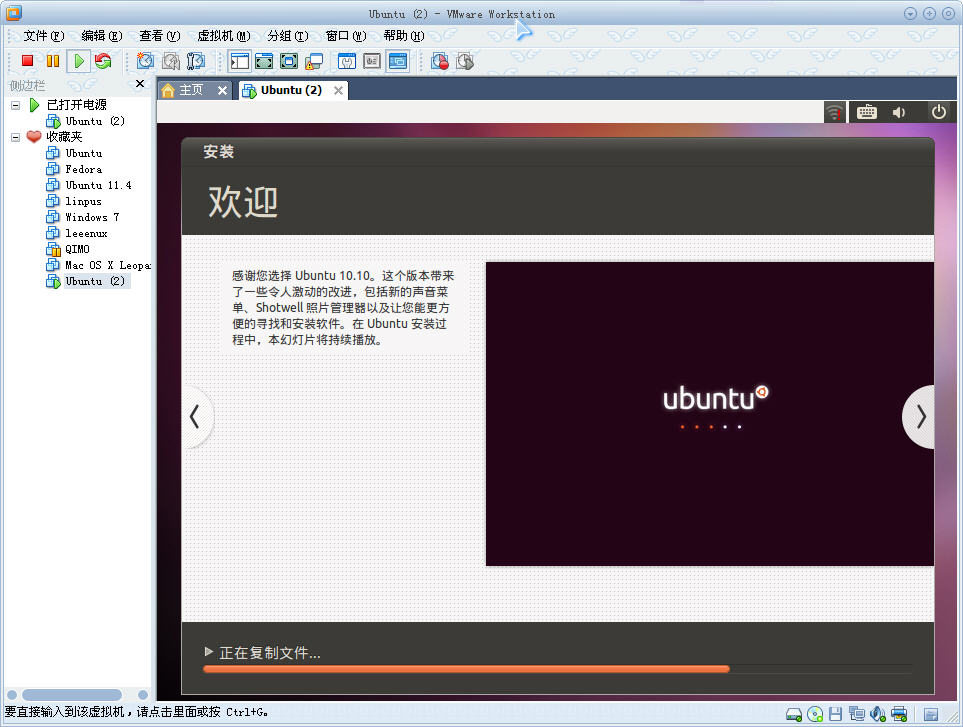Open the 窗口(W) menu
The width and height of the screenshot is (963, 727).
[346, 36]
